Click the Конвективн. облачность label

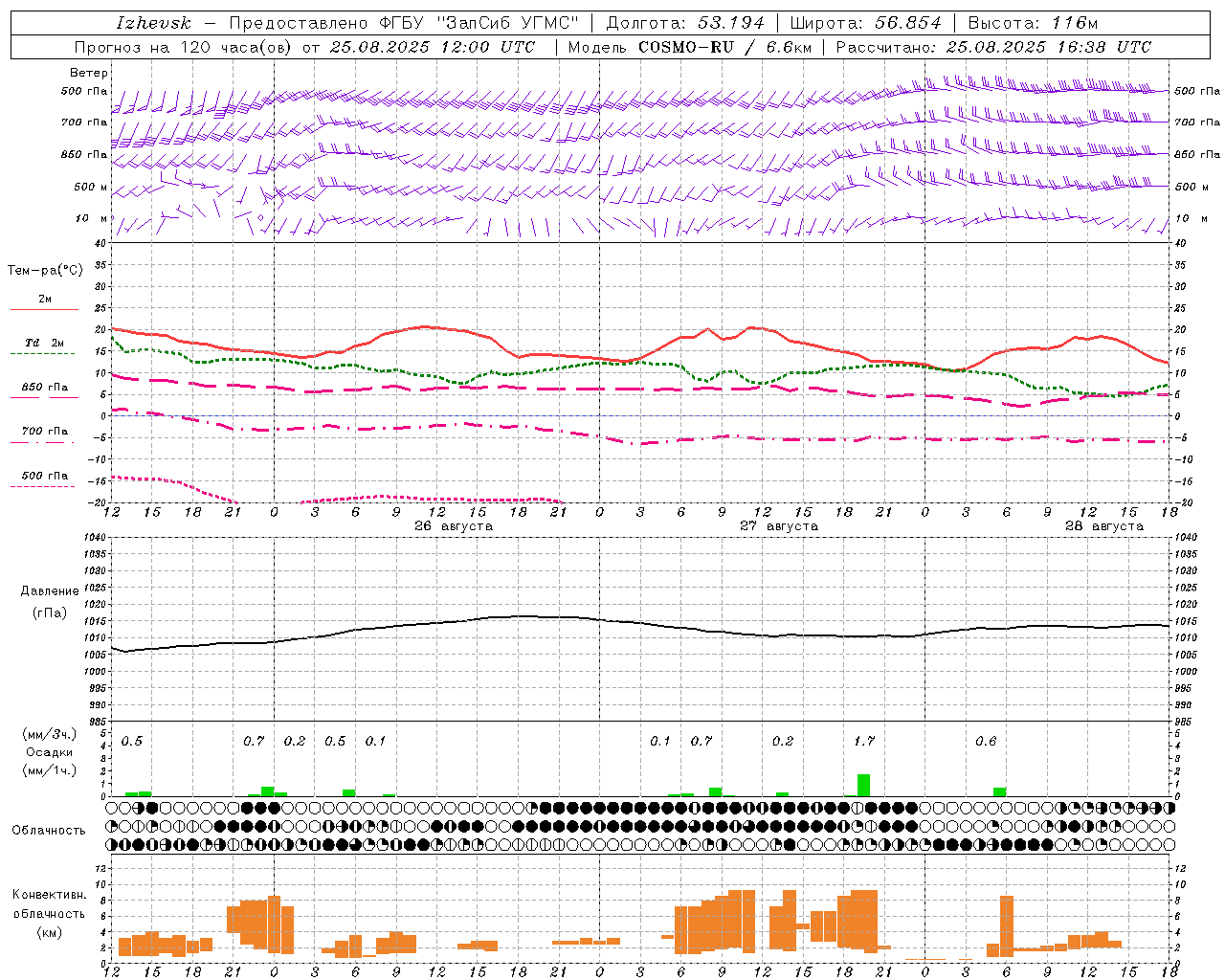(49, 904)
